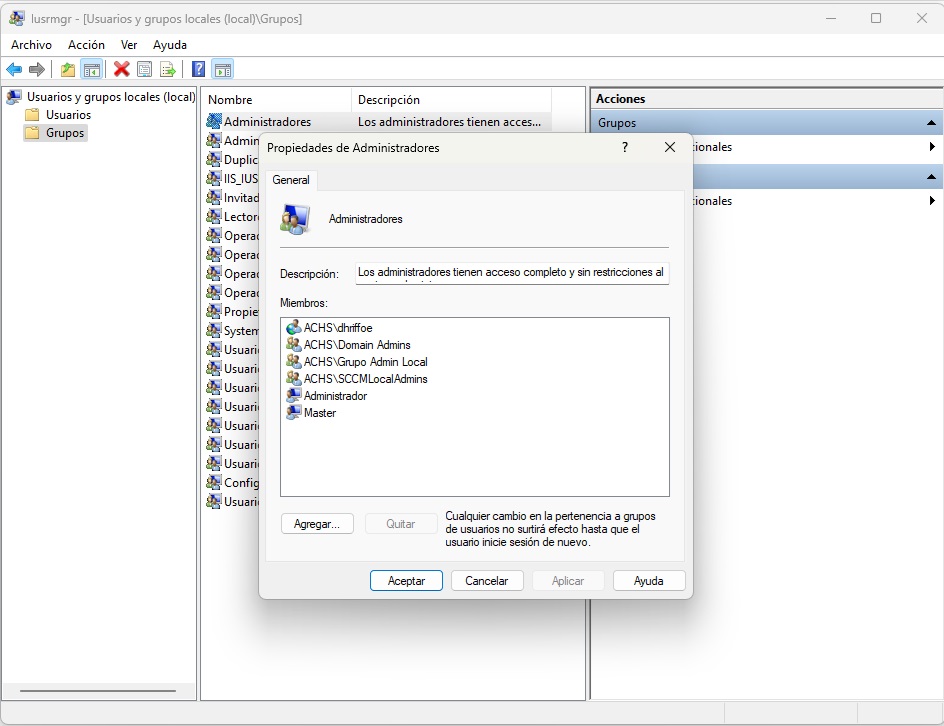Image resolution: width=944 pixels, height=726 pixels.
Task: Open the Acción menu
Action: tap(86, 45)
